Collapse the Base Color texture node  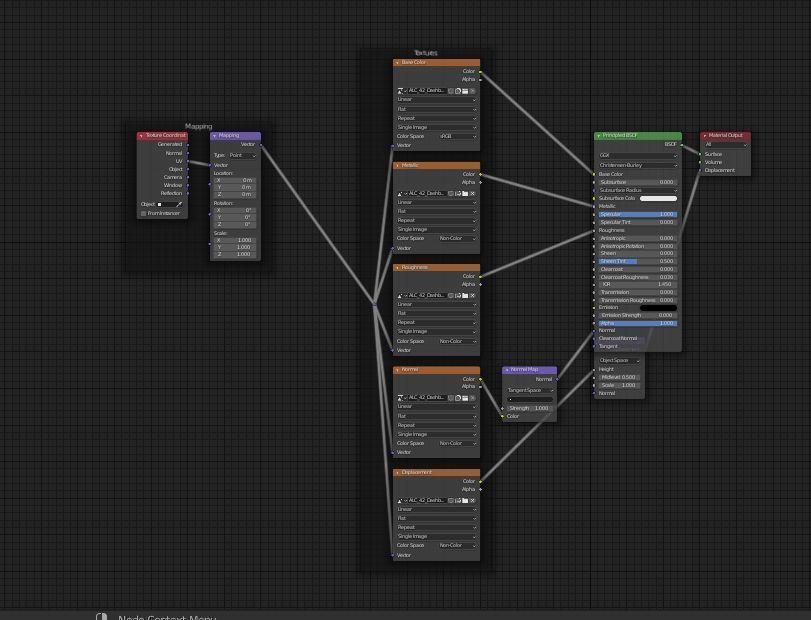coord(397,63)
